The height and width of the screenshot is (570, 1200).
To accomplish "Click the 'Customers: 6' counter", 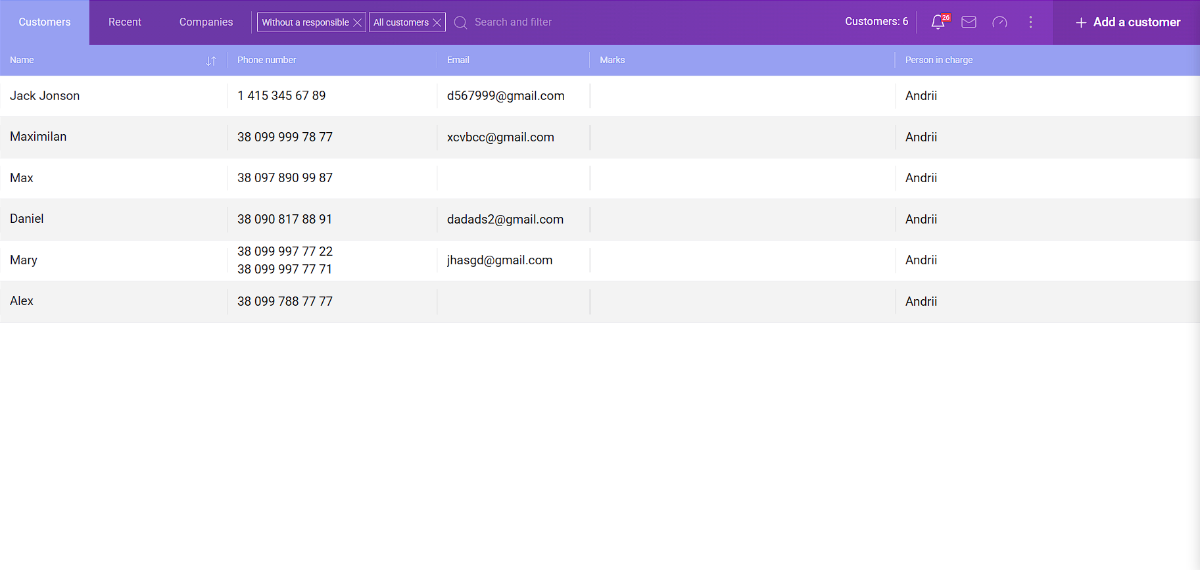I will (877, 22).
